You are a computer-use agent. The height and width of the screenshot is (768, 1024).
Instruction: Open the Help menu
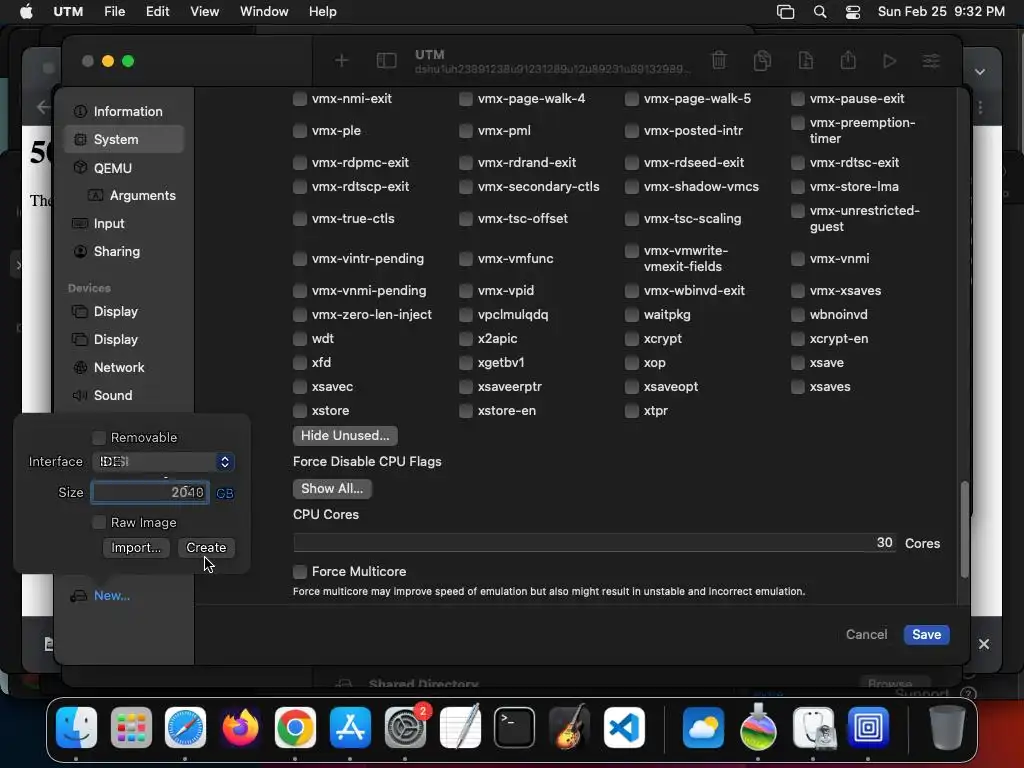coord(323,12)
